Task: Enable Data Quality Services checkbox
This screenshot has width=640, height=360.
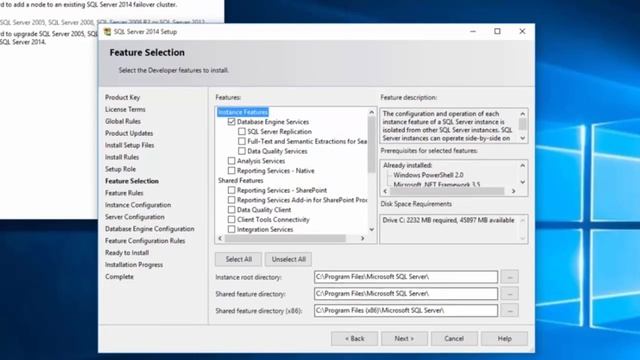Action: tap(242, 151)
